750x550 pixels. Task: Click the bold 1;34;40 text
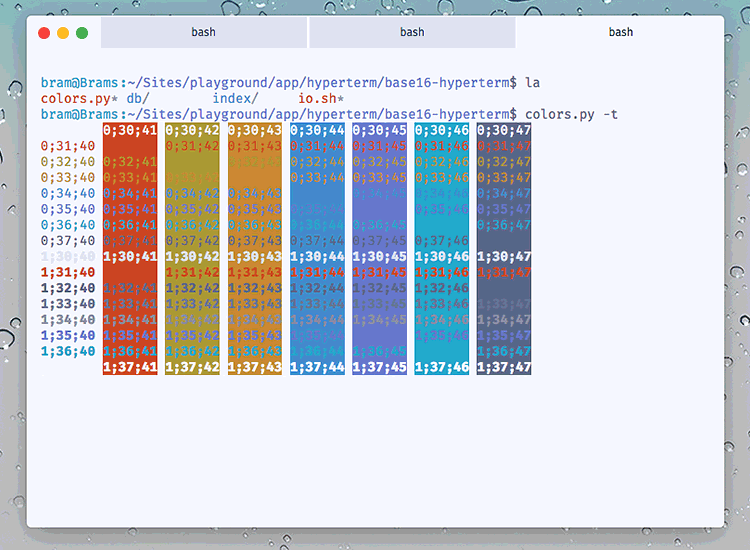pos(68,319)
